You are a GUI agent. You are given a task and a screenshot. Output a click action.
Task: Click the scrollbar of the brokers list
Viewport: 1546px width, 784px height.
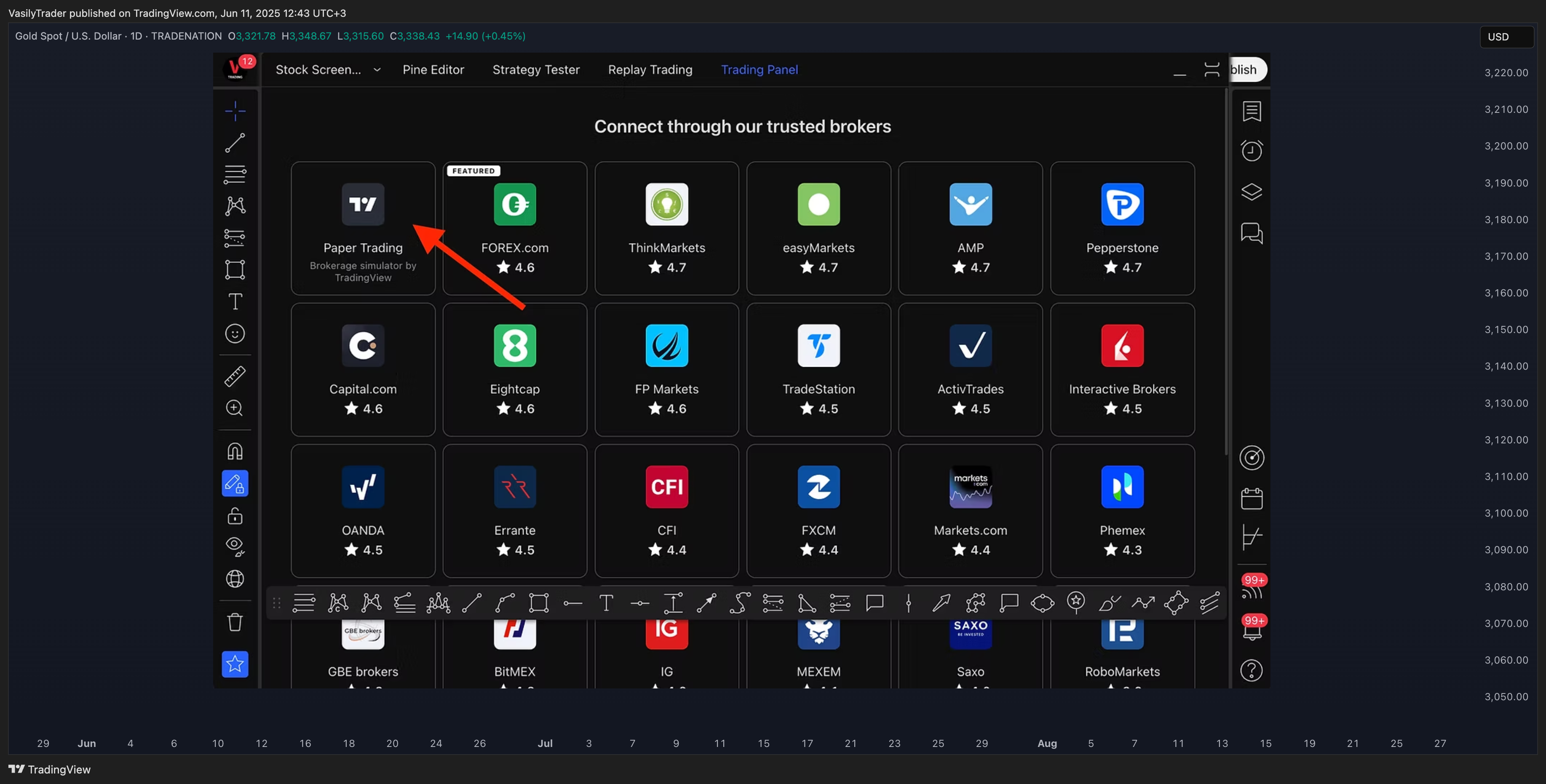pos(1226,271)
